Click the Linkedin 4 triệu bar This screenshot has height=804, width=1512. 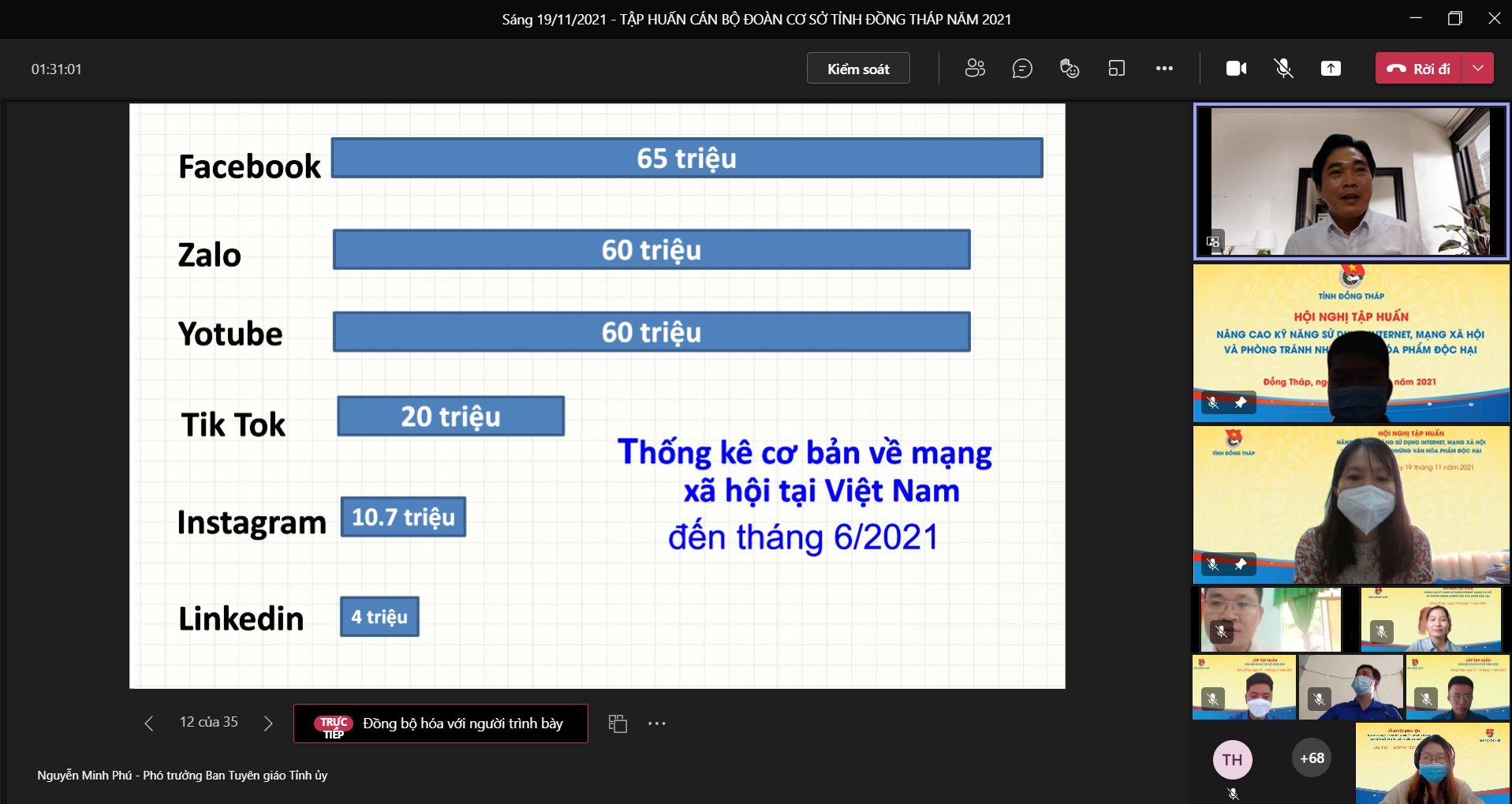point(379,616)
